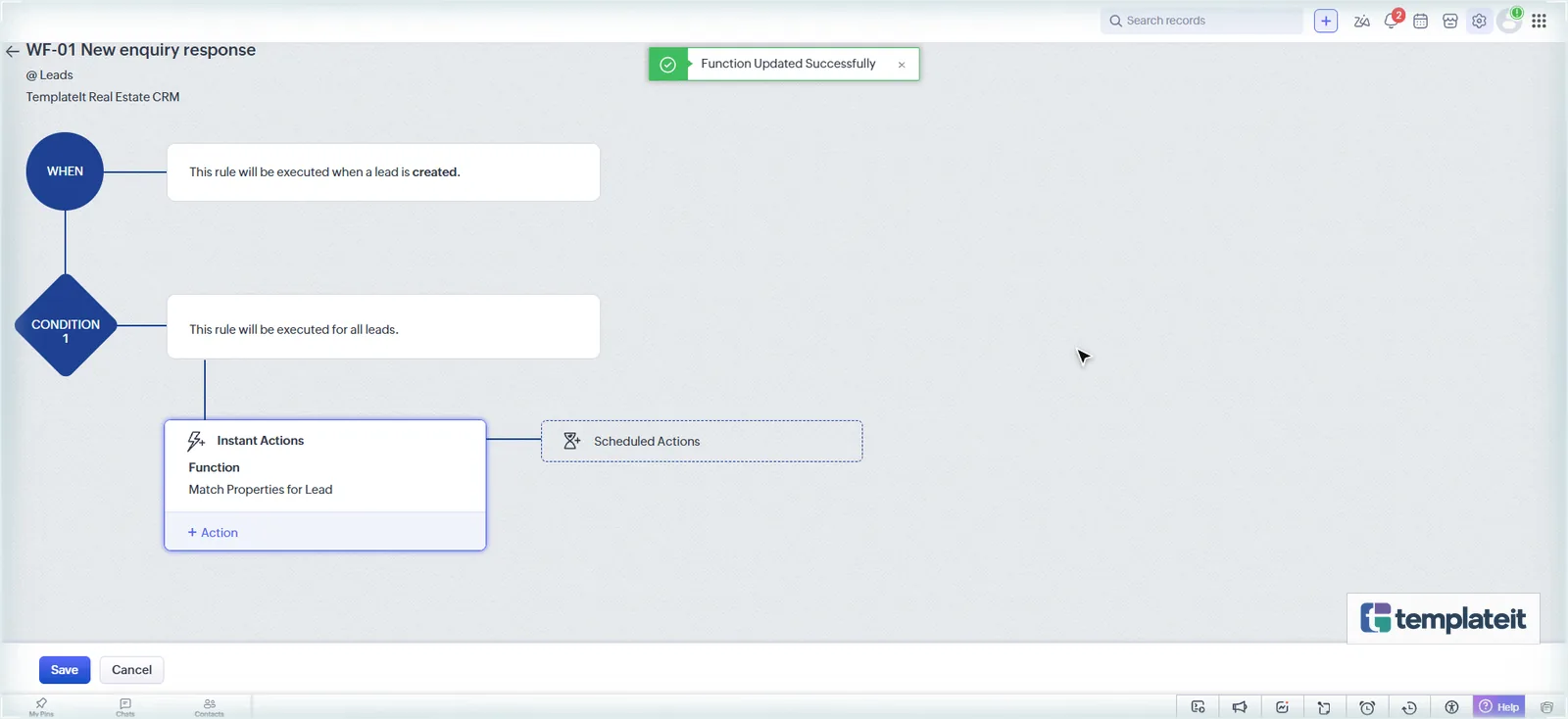Open the marketplace store icon
The image size is (1568, 719).
pyautogui.click(x=1450, y=21)
